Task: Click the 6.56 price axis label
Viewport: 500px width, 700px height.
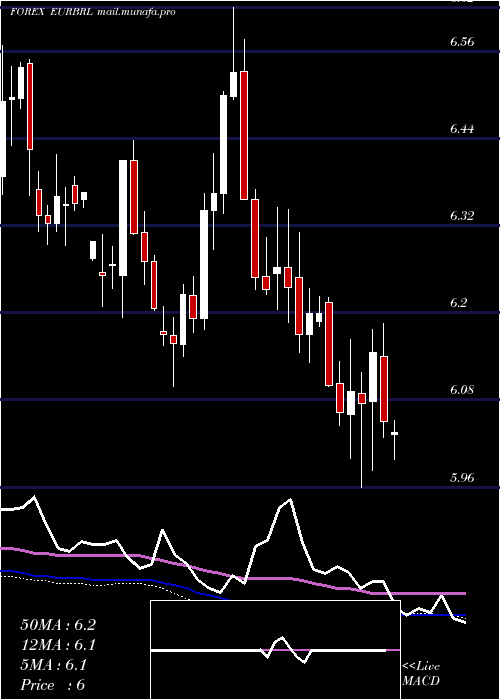Action: [462, 42]
